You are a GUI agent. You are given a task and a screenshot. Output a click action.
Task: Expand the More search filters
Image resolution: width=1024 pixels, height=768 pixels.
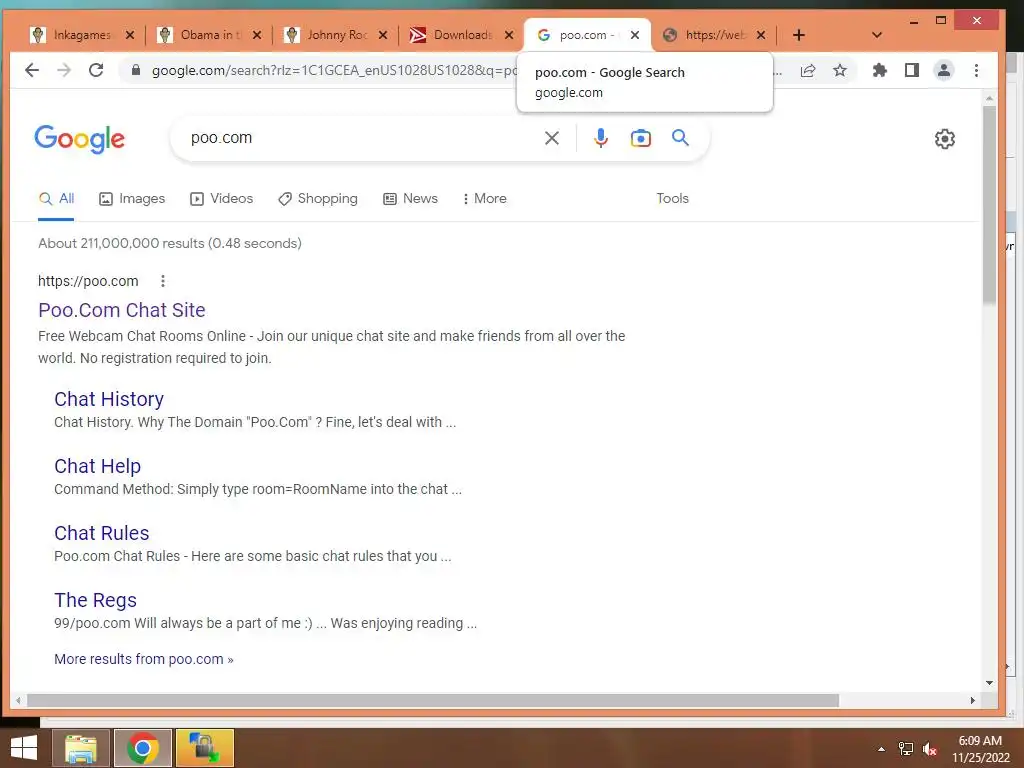[484, 199]
